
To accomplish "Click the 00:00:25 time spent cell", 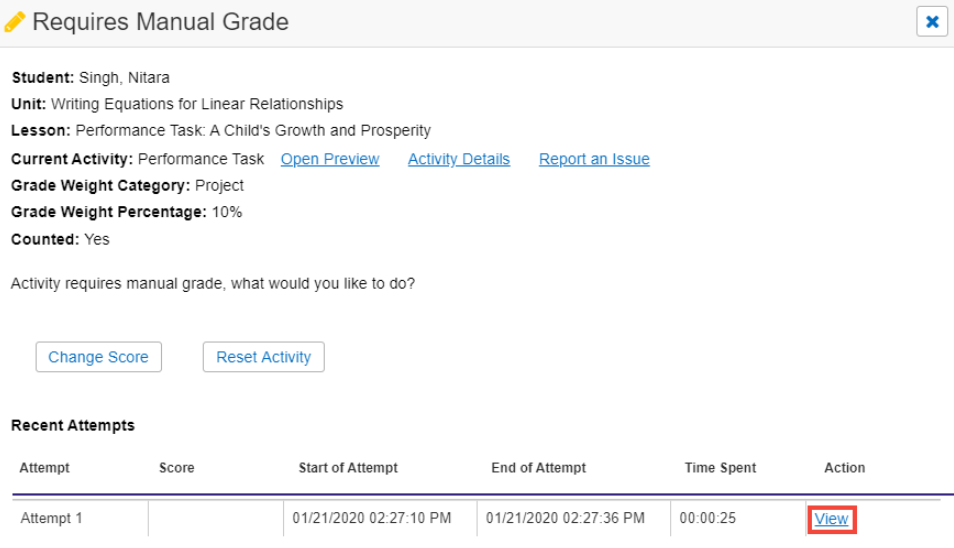I will click(x=706, y=519).
